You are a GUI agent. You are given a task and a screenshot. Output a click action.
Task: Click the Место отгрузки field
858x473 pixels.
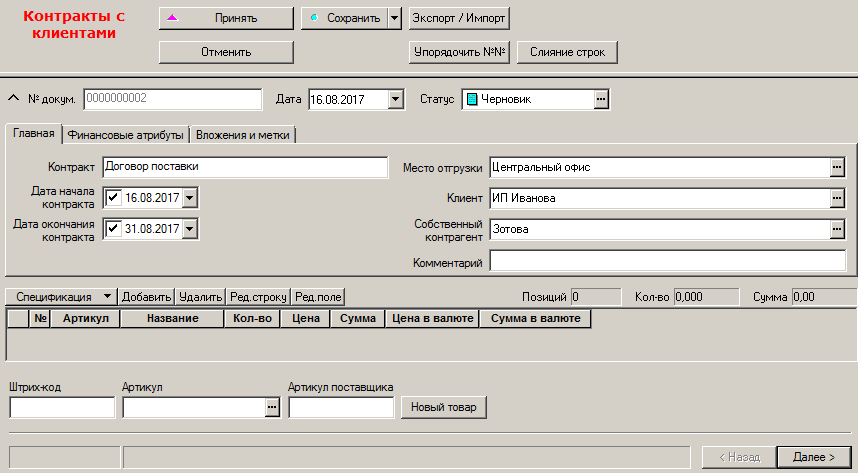tap(660, 168)
